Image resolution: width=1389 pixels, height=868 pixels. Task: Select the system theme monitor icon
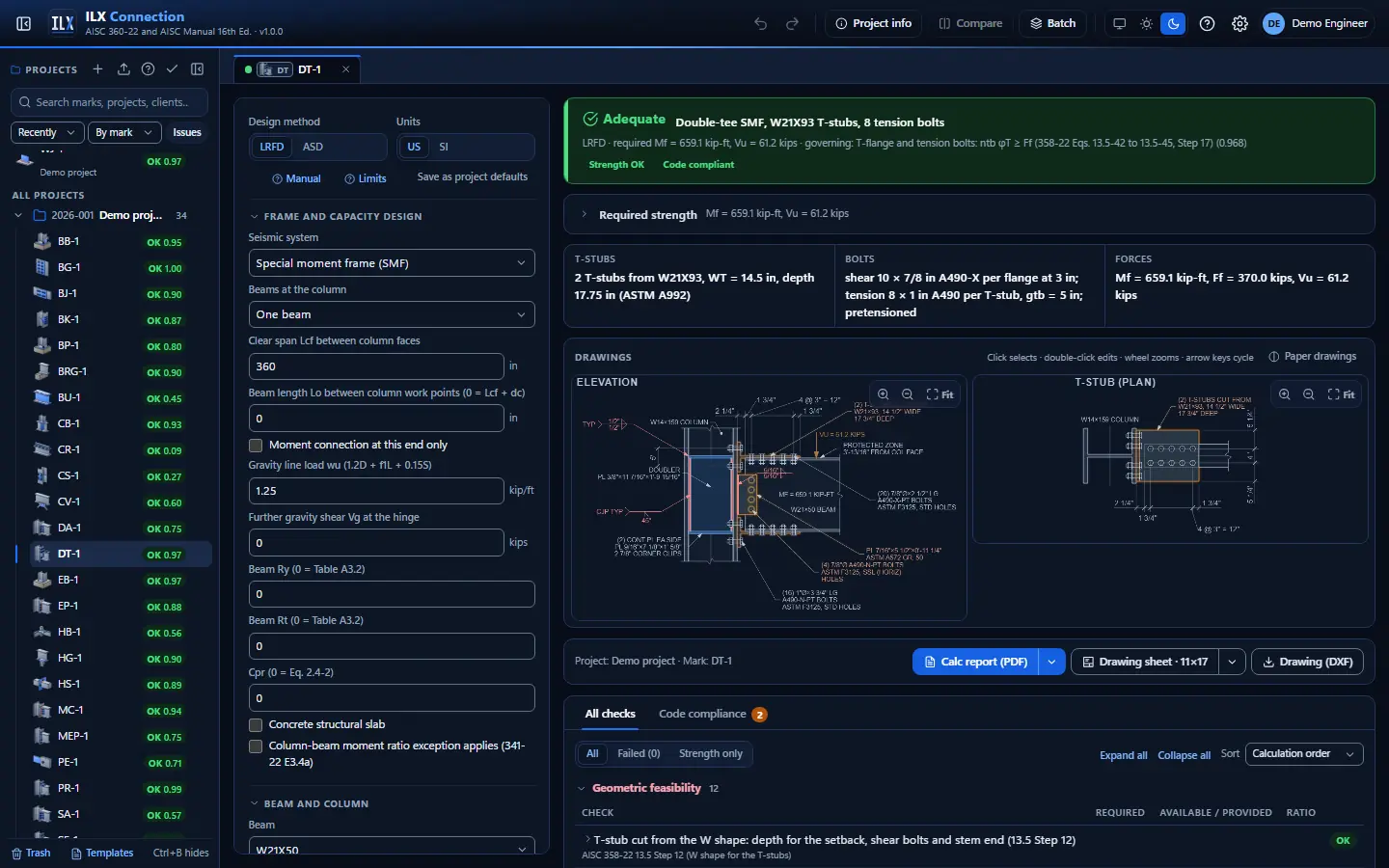pos(1119,23)
